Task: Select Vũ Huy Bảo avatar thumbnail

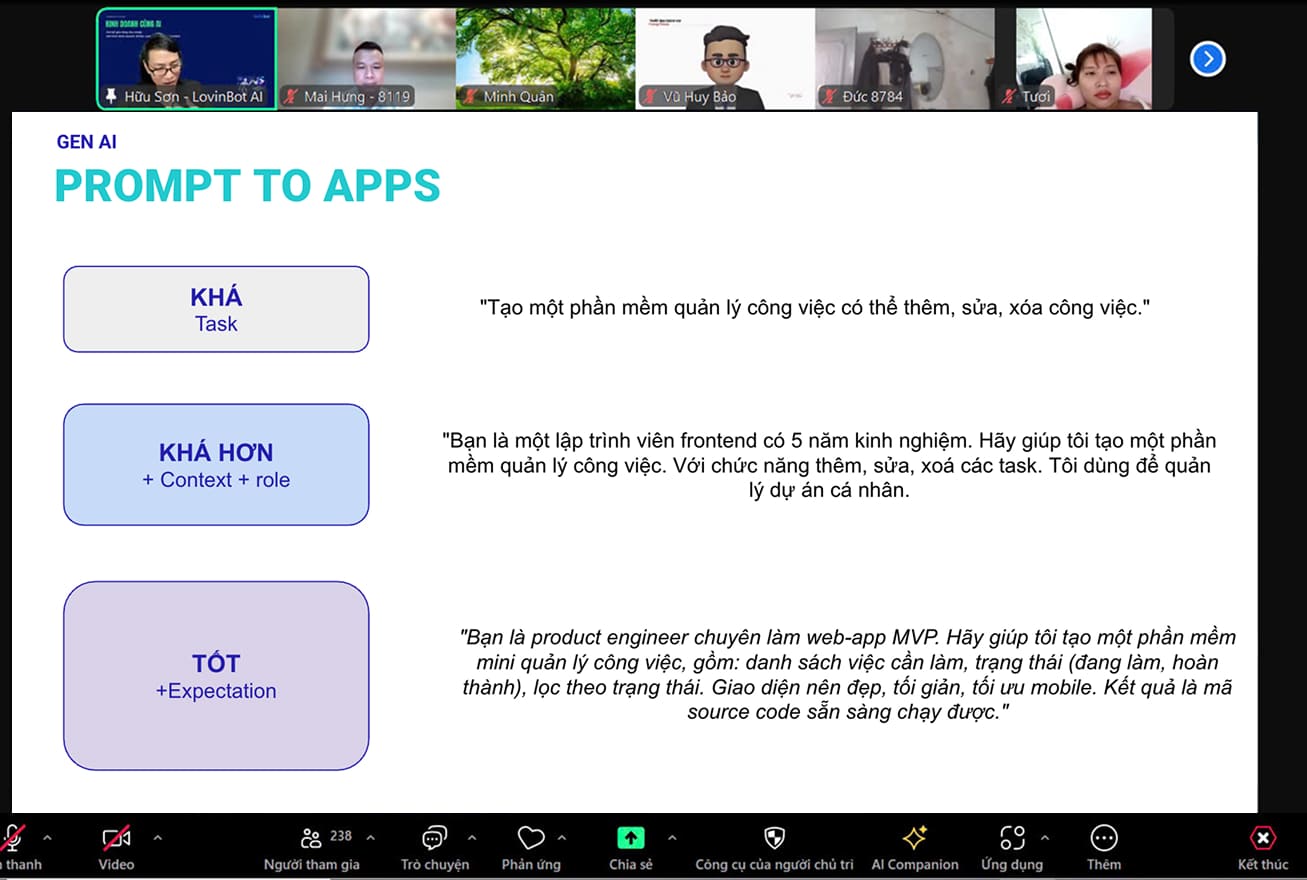Action: coord(725,58)
